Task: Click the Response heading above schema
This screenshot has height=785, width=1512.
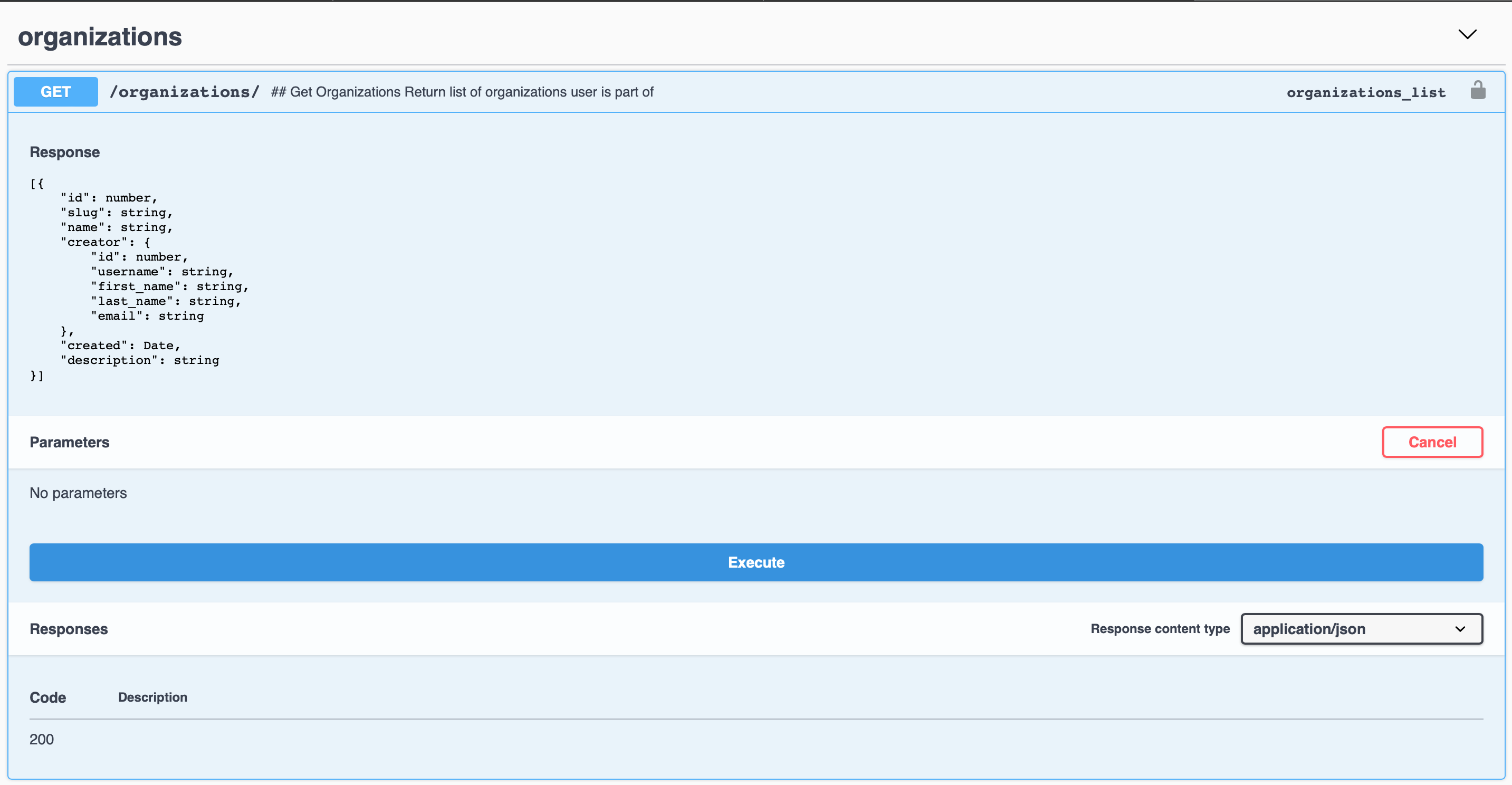Action: (x=64, y=152)
